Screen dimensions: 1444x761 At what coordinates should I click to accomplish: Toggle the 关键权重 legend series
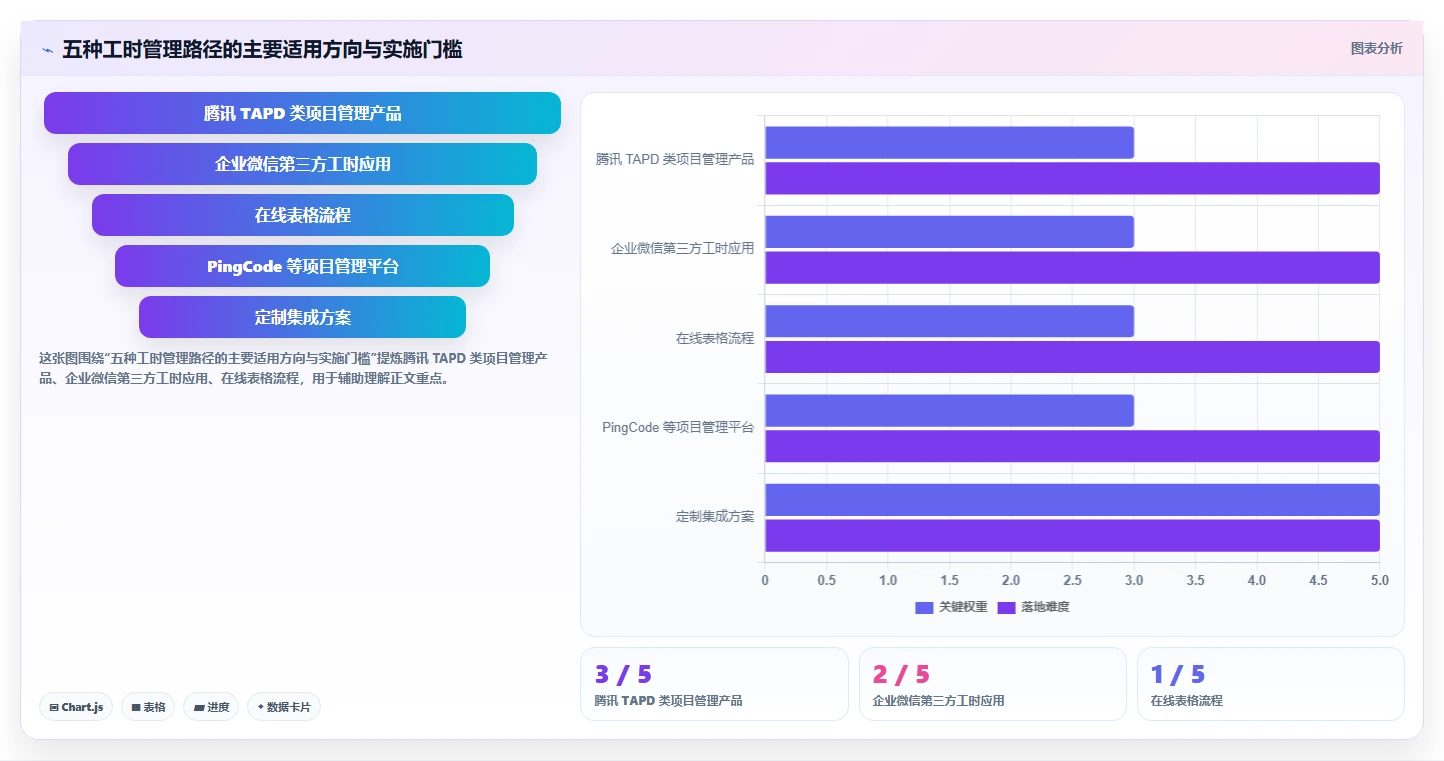coord(951,607)
